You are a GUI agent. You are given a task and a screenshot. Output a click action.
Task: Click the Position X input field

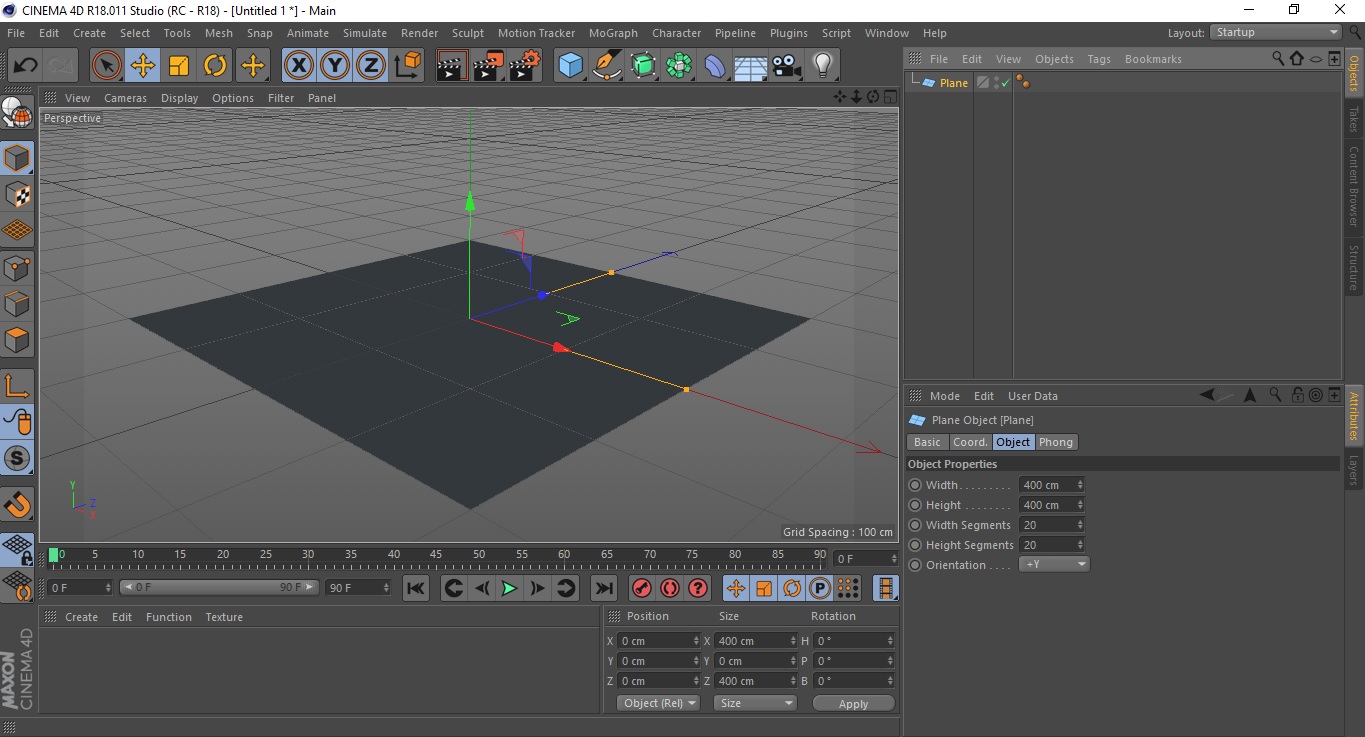click(658, 641)
